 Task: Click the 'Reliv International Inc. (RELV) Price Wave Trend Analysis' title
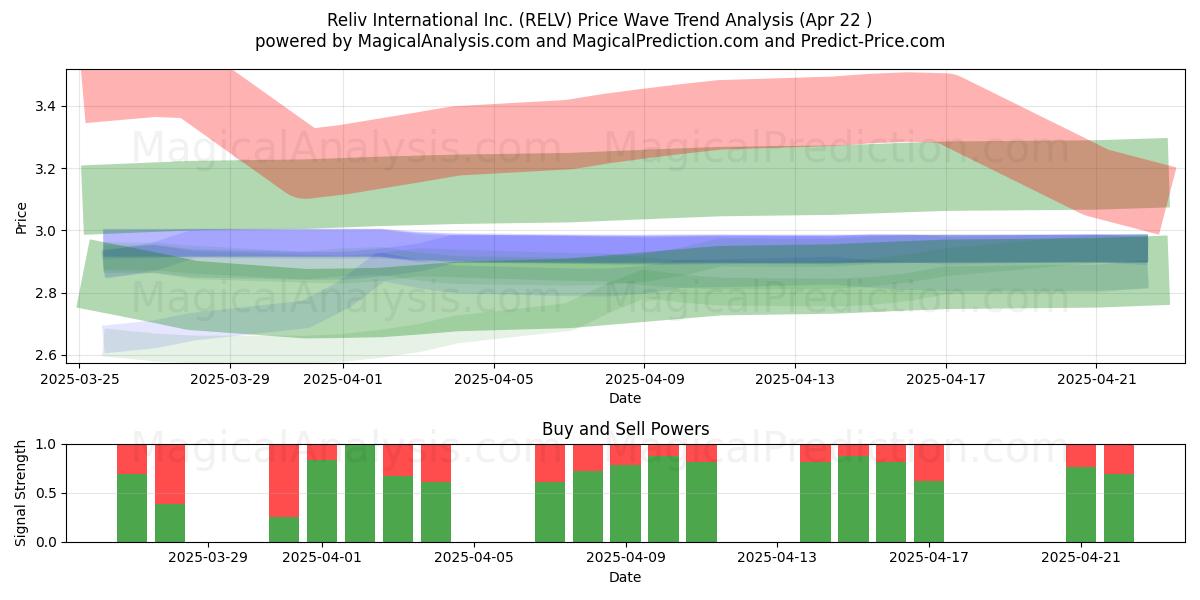click(x=600, y=20)
